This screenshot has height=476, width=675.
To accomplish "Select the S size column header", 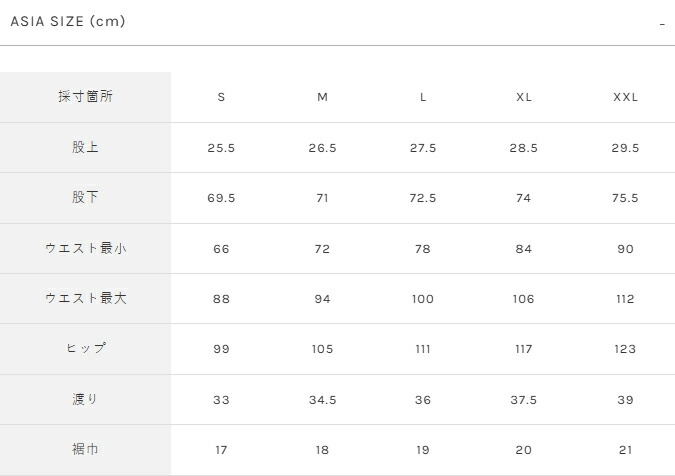I will pyautogui.click(x=221, y=97).
